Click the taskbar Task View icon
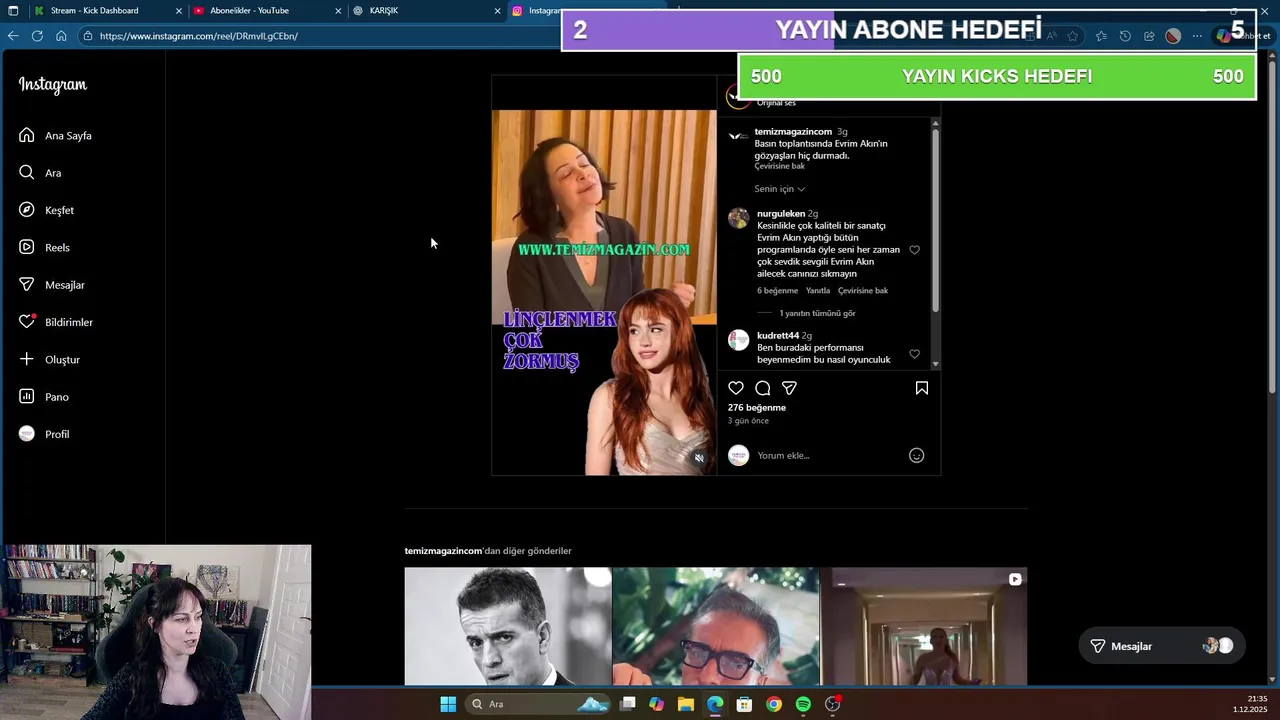1280x720 pixels. click(x=627, y=704)
